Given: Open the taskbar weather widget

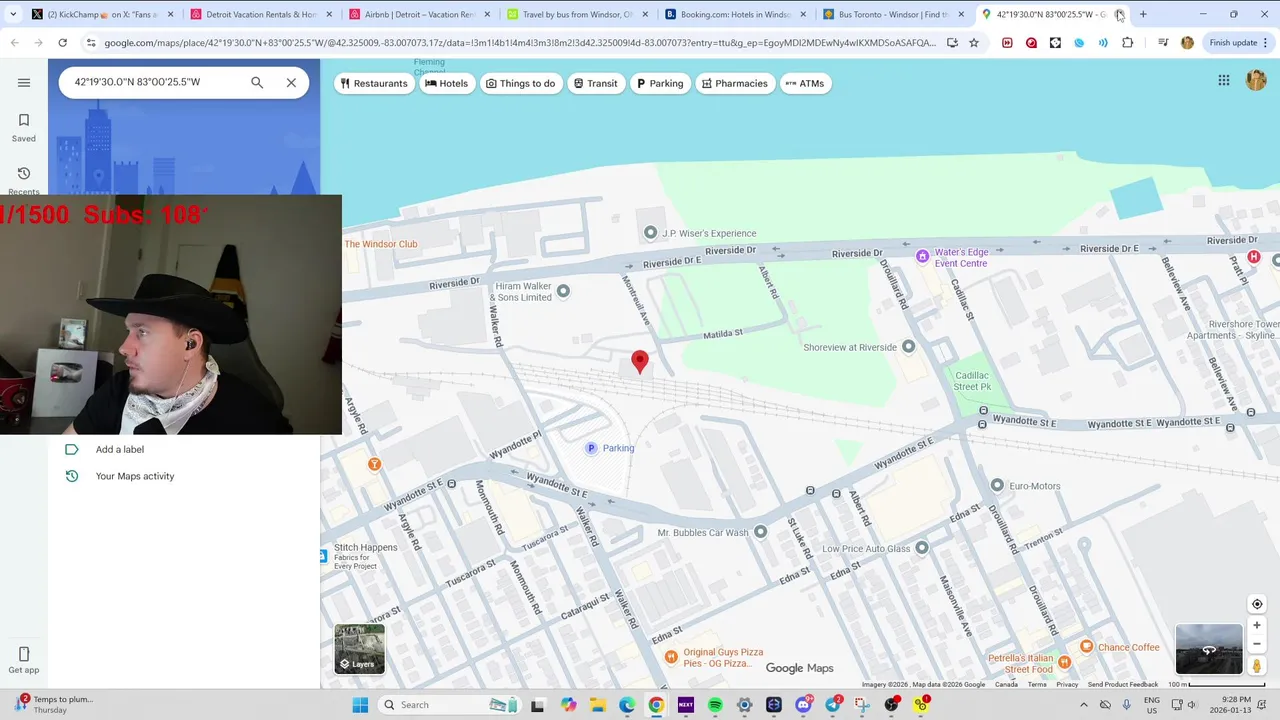Looking at the screenshot, I should click(54, 705).
